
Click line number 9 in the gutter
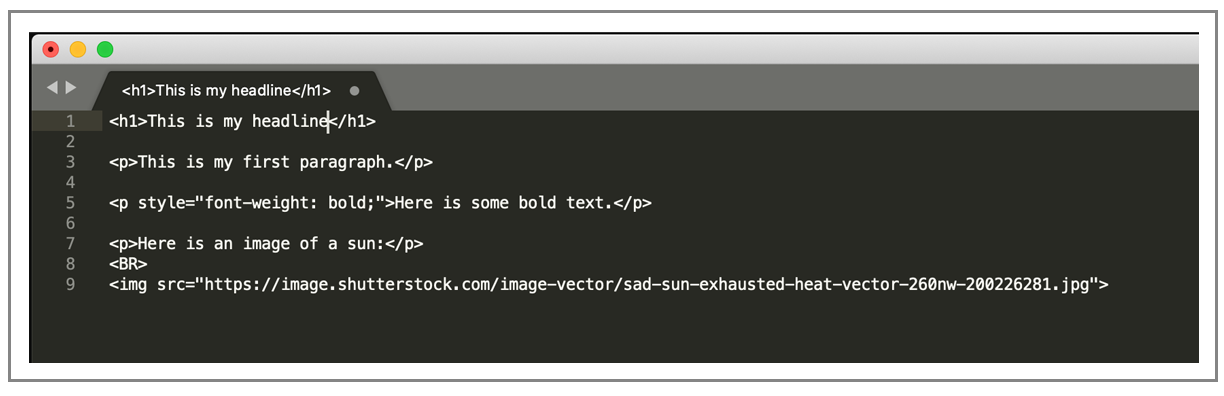pyautogui.click(x=70, y=285)
